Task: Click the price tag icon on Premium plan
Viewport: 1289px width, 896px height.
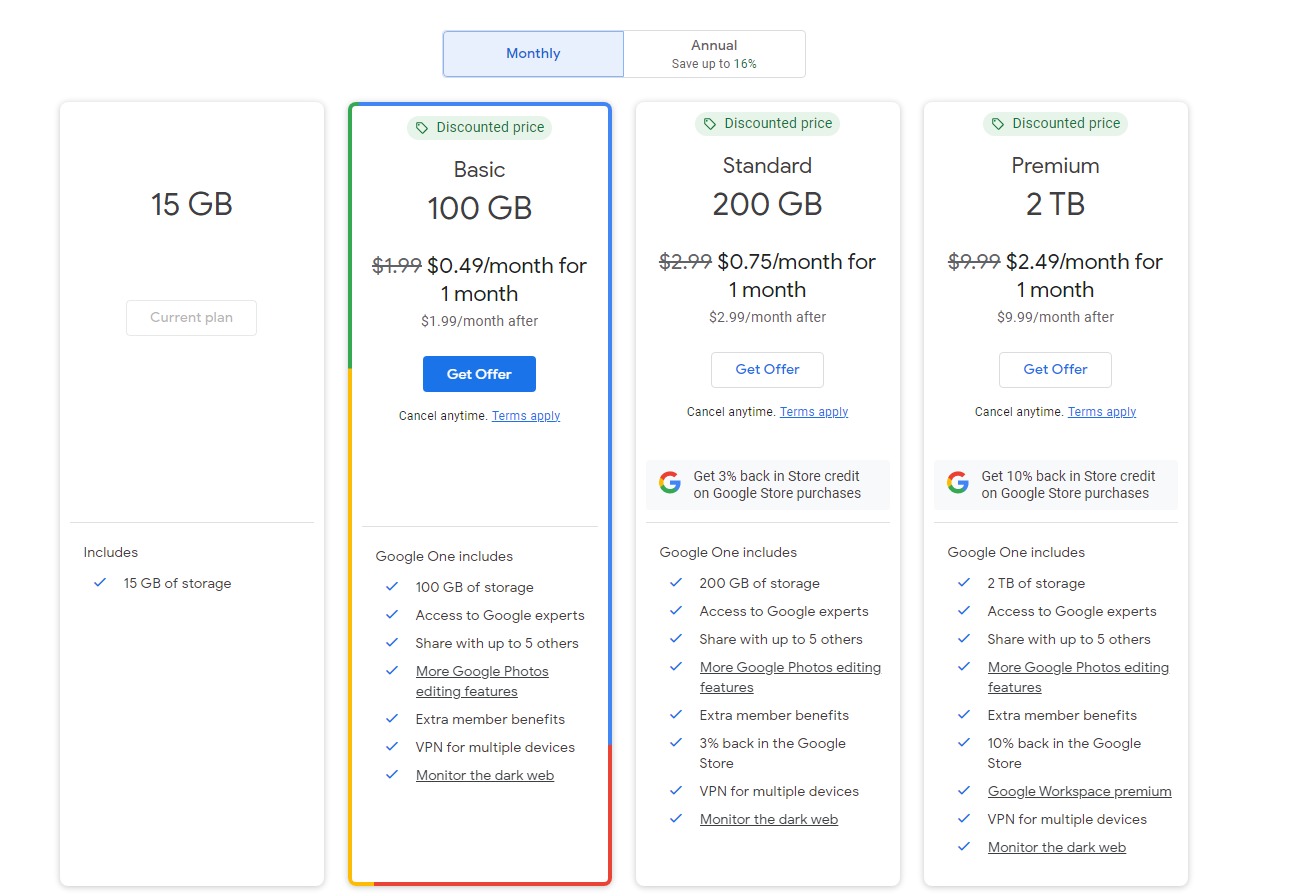Action: tap(998, 124)
